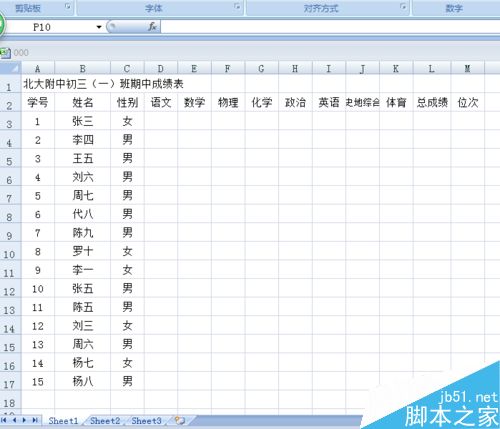Screen dimensions: 500x429
Task: Click the cell containing 代八
Action: (x=82, y=214)
